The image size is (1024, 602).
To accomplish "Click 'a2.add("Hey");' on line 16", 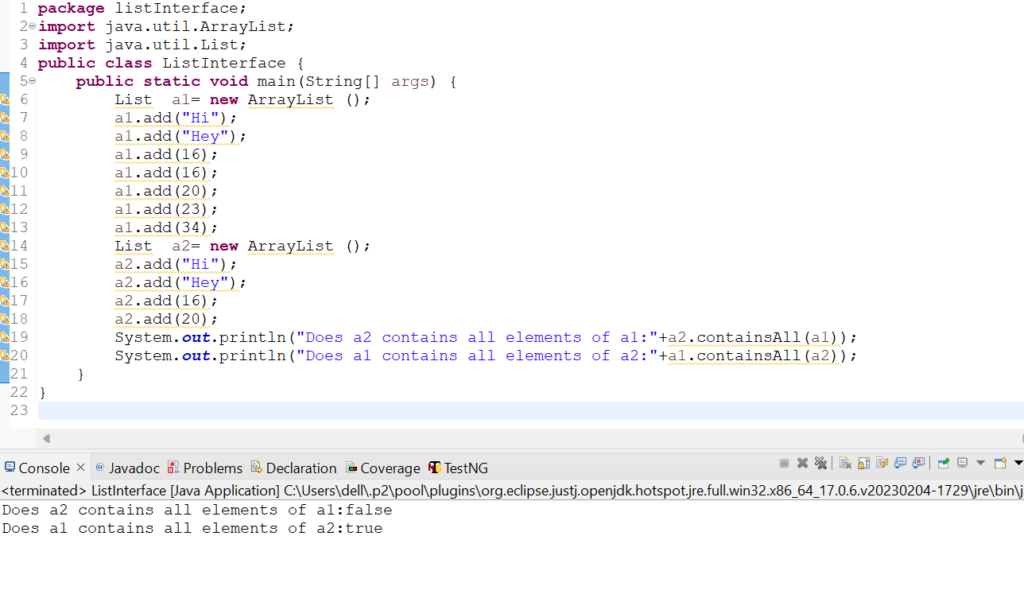I will pyautogui.click(x=180, y=283).
